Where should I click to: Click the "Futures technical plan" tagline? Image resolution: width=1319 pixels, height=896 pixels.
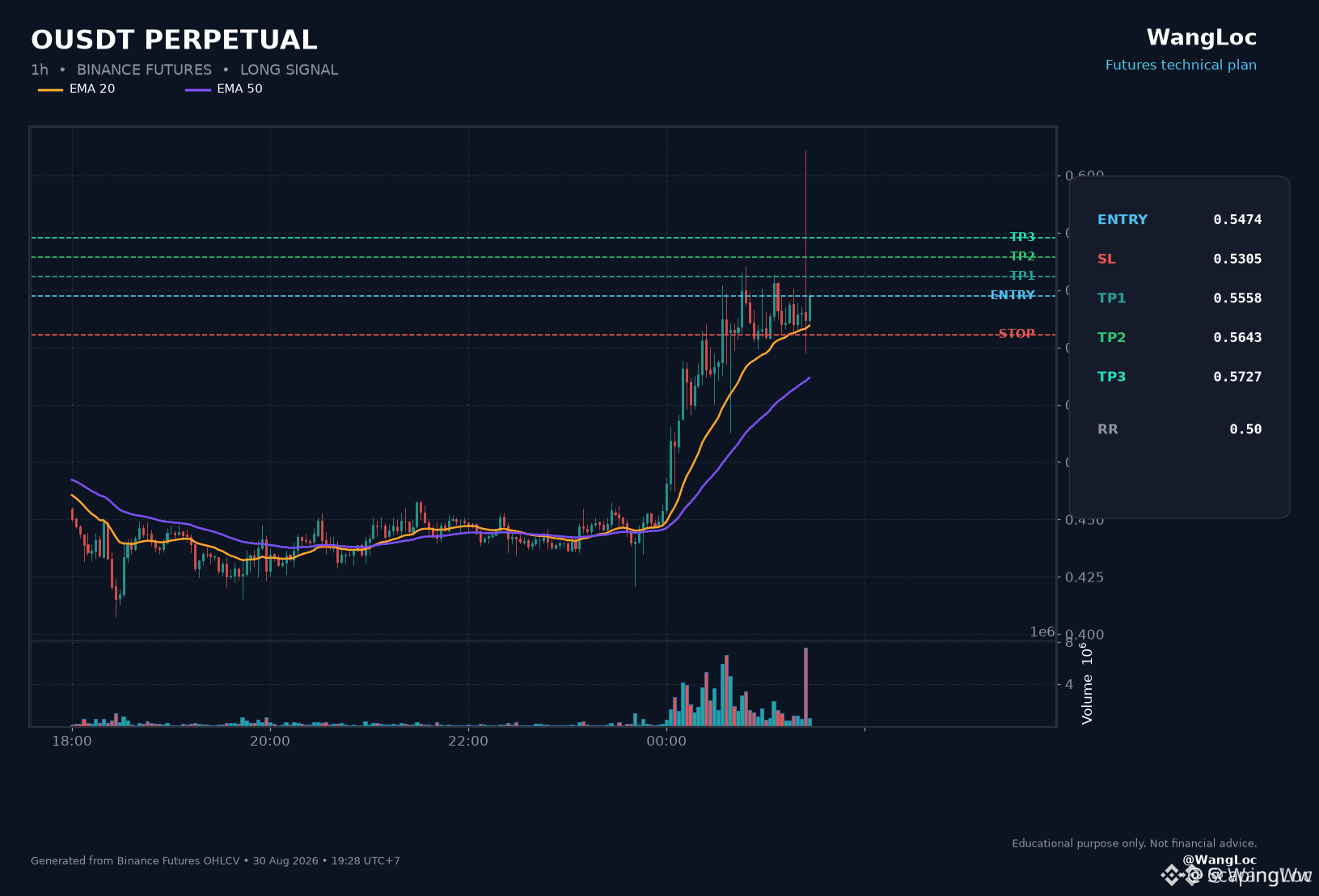click(x=1181, y=66)
